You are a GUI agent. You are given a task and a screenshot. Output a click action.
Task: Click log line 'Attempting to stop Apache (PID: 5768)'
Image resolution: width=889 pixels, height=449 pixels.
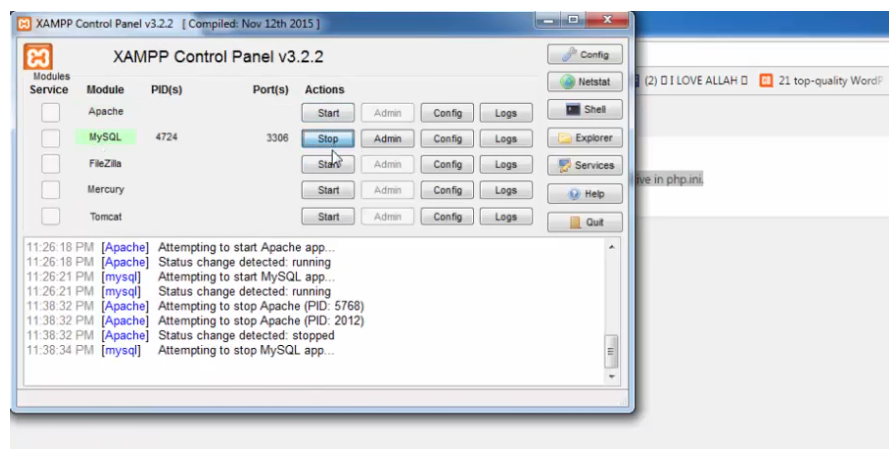point(261,306)
